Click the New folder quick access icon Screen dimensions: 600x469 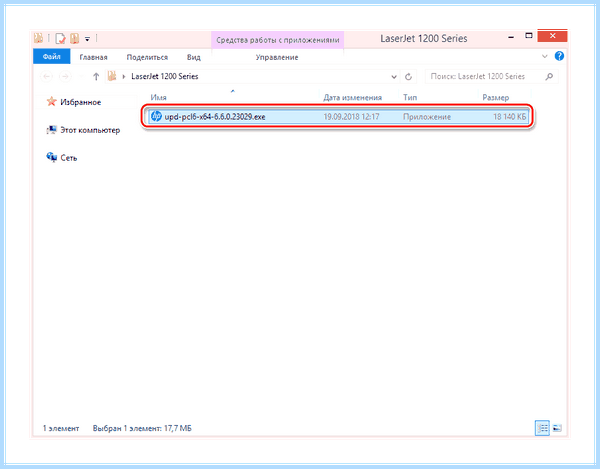(x=74, y=38)
